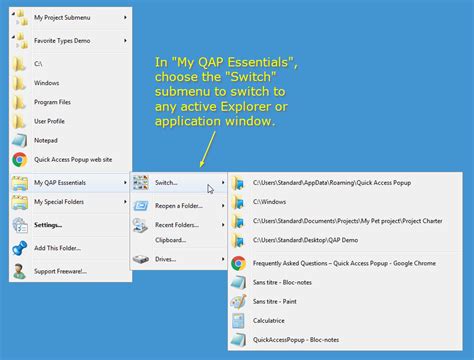474x360 pixels.
Task: Select Drives... label in submenu
Action: [x=165, y=259]
